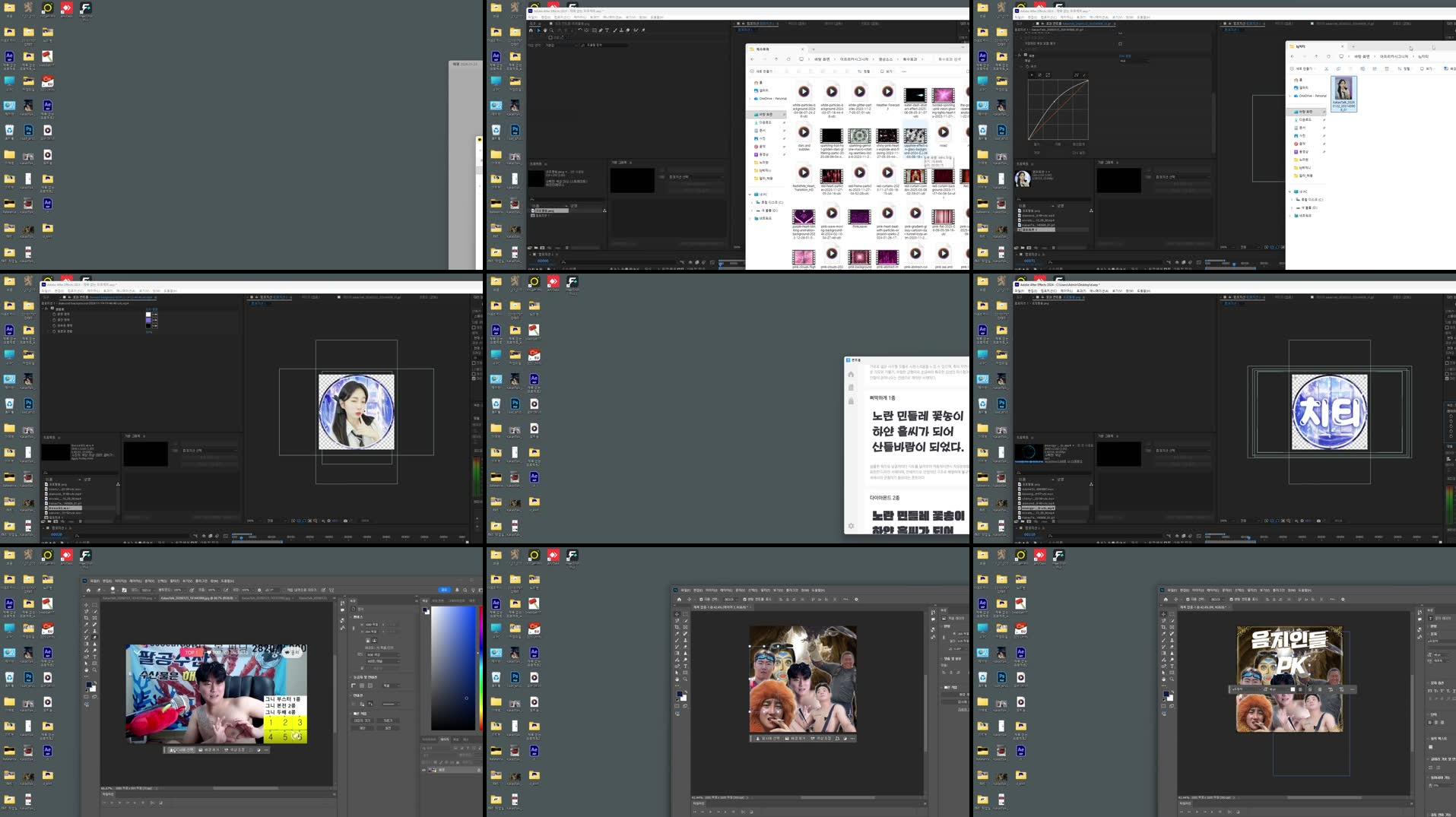The width and height of the screenshot is (1456, 817).
Task: Open the Home screen icon in Photoshop options bar
Action: point(680,600)
